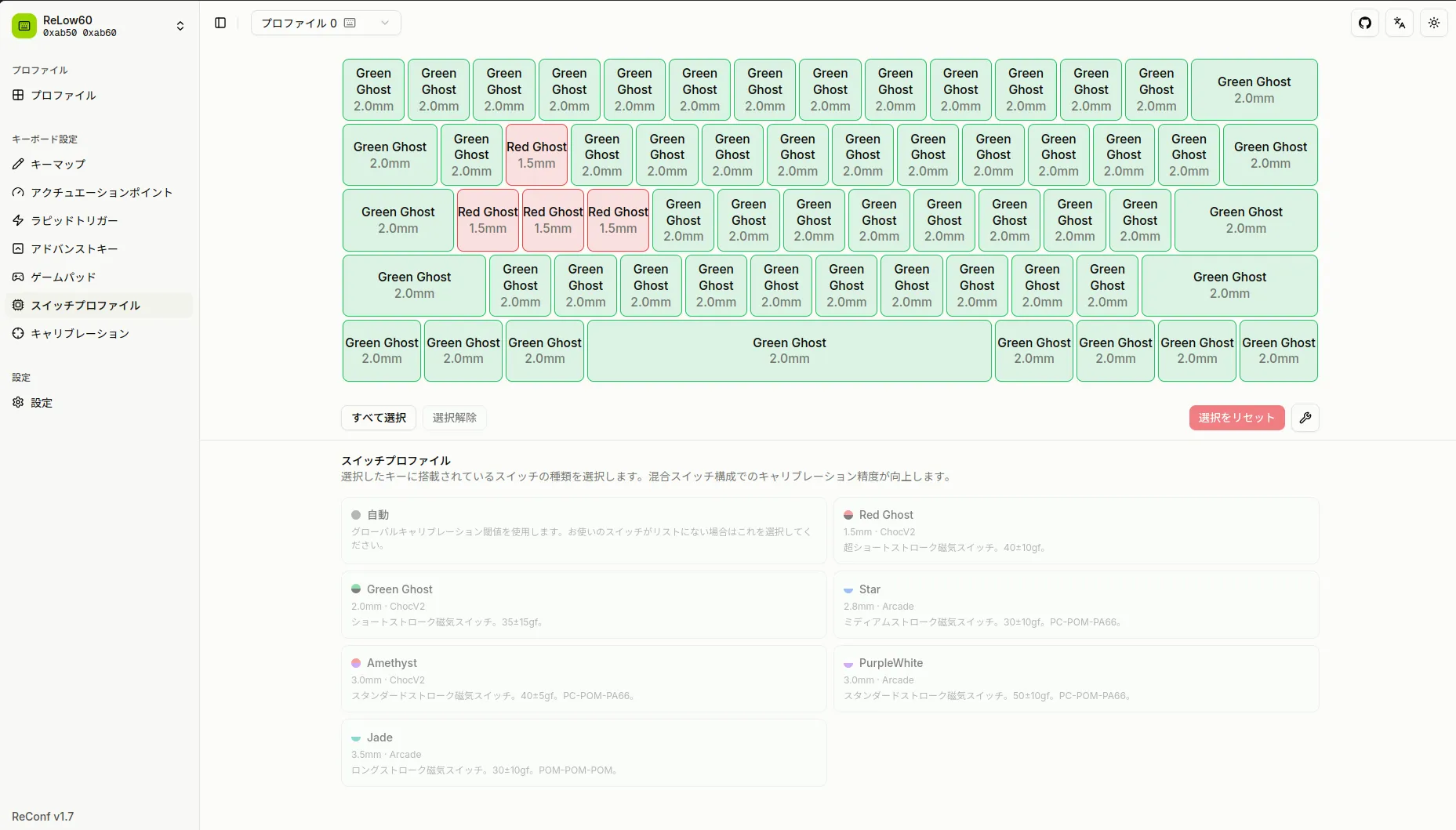Open the ラピッドトリガー page

coord(99,220)
